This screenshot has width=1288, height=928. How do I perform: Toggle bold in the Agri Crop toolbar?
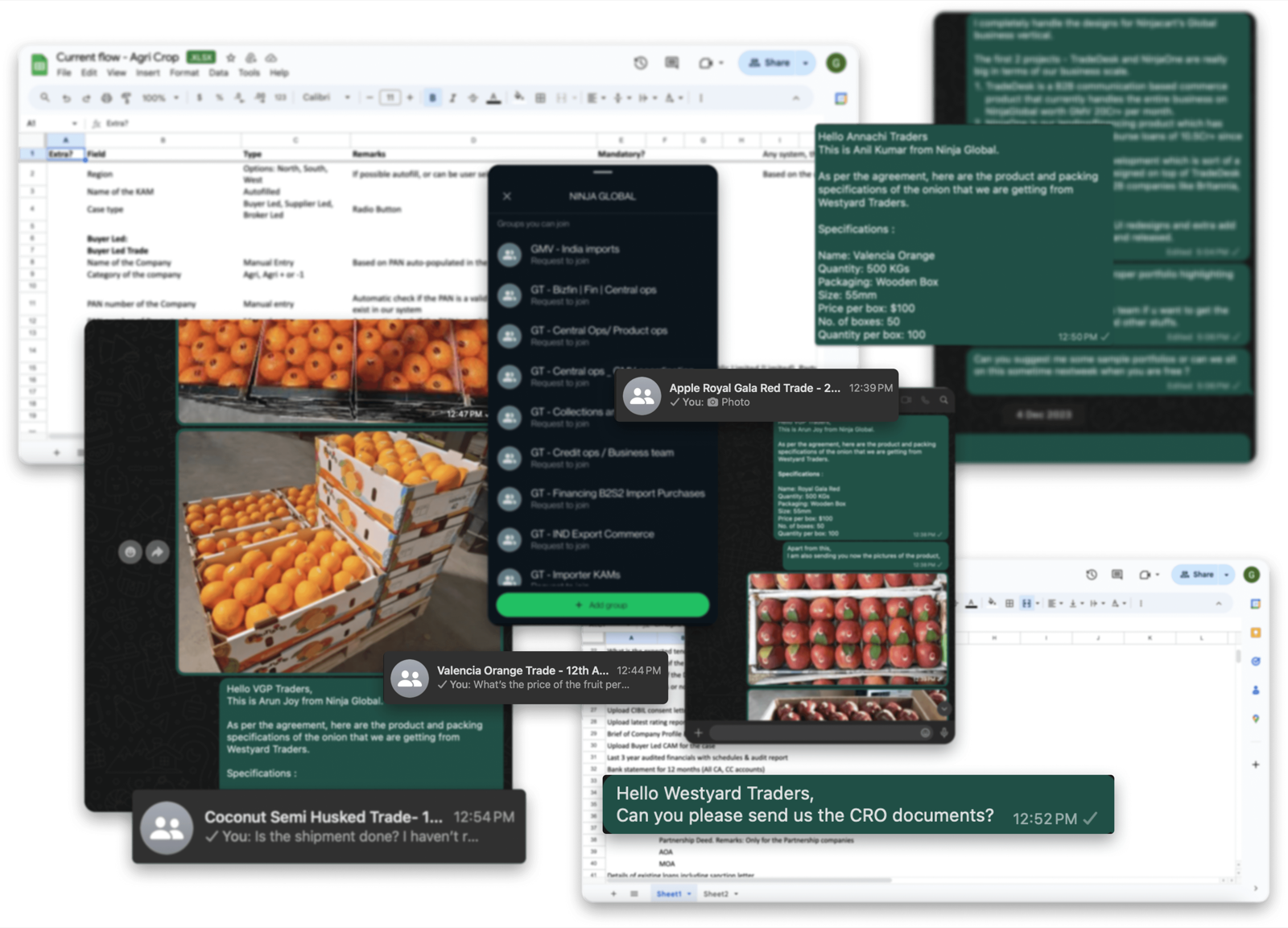pos(432,98)
